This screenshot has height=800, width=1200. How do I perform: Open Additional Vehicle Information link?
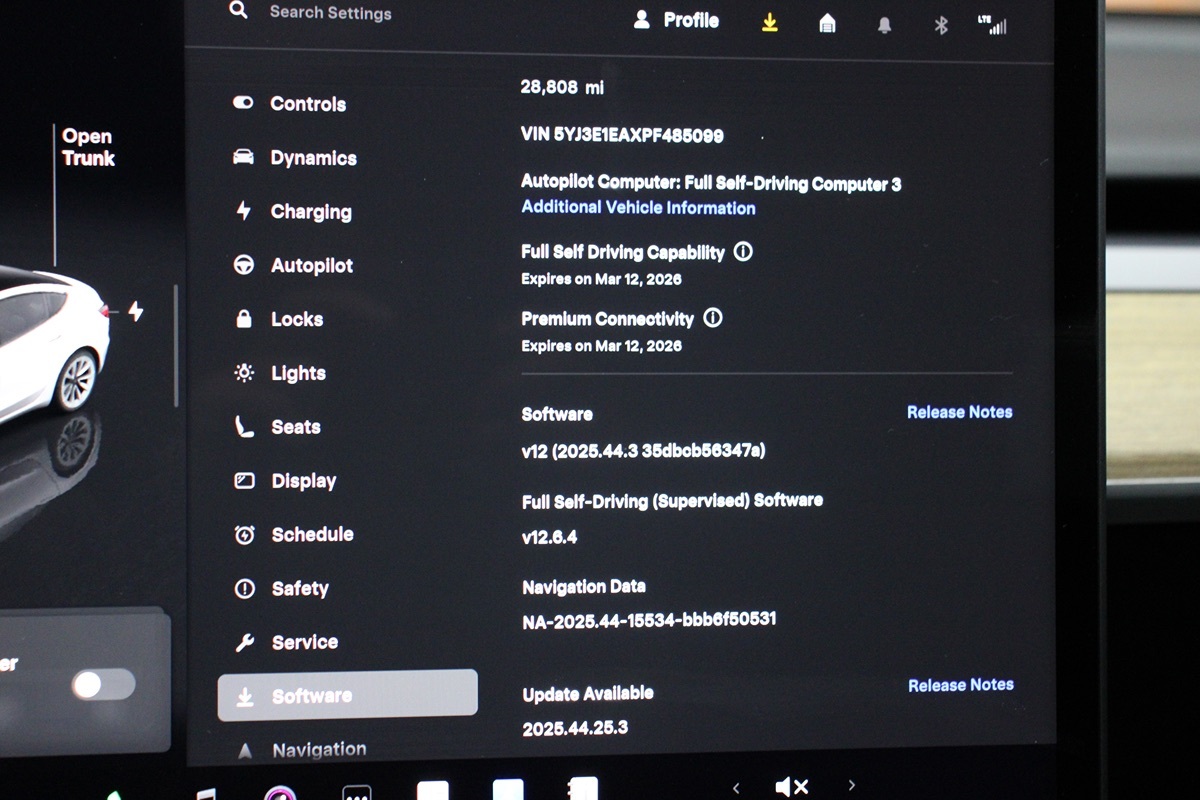638,208
